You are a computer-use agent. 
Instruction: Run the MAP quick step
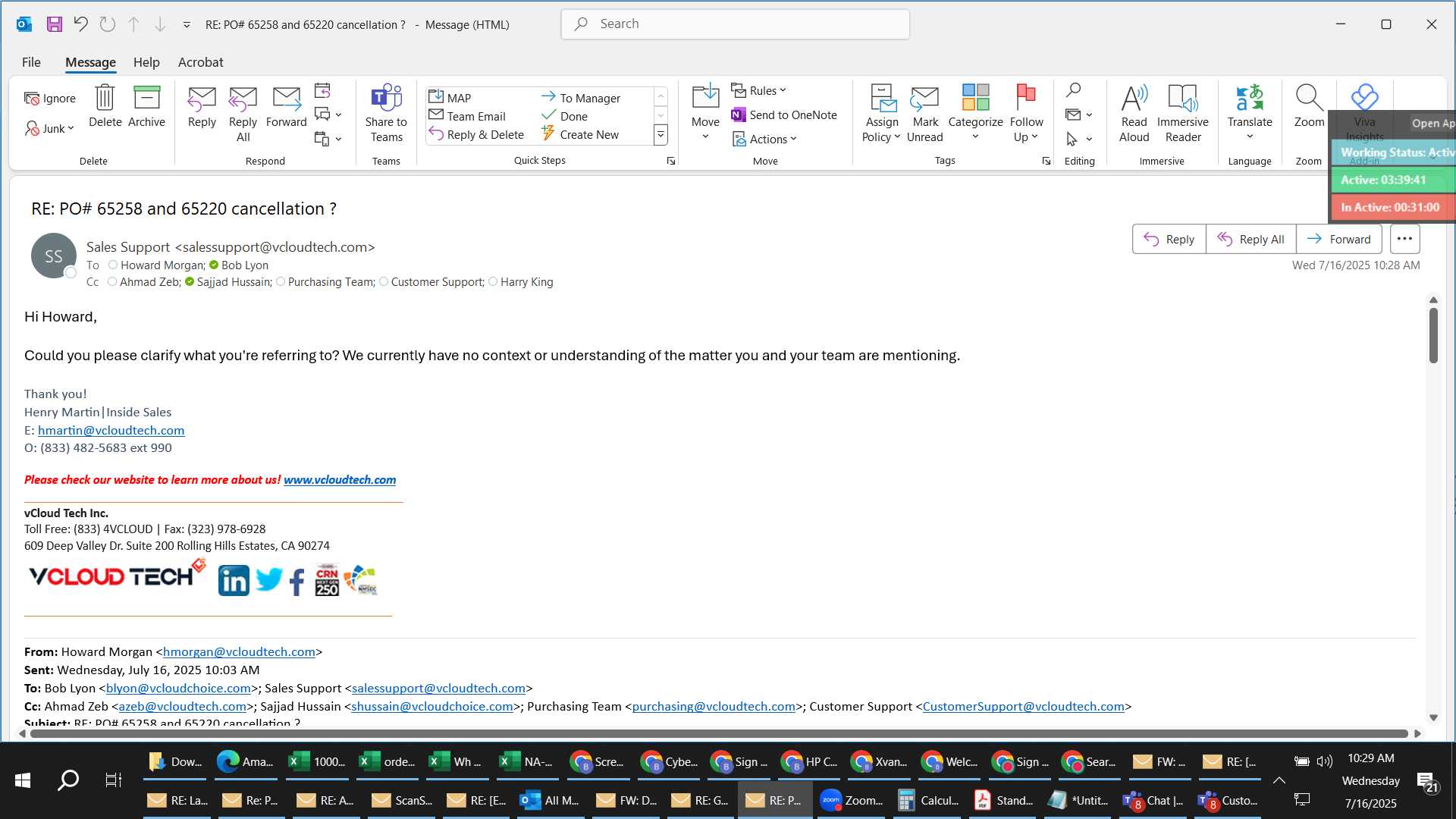(450, 98)
